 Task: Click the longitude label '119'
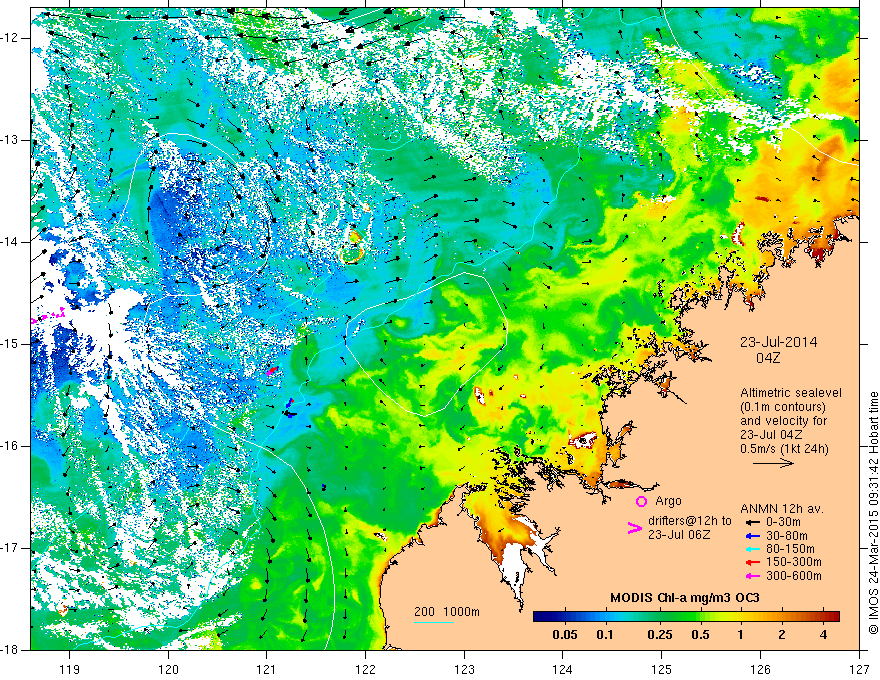pyautogui.click(x=70, y=669)
